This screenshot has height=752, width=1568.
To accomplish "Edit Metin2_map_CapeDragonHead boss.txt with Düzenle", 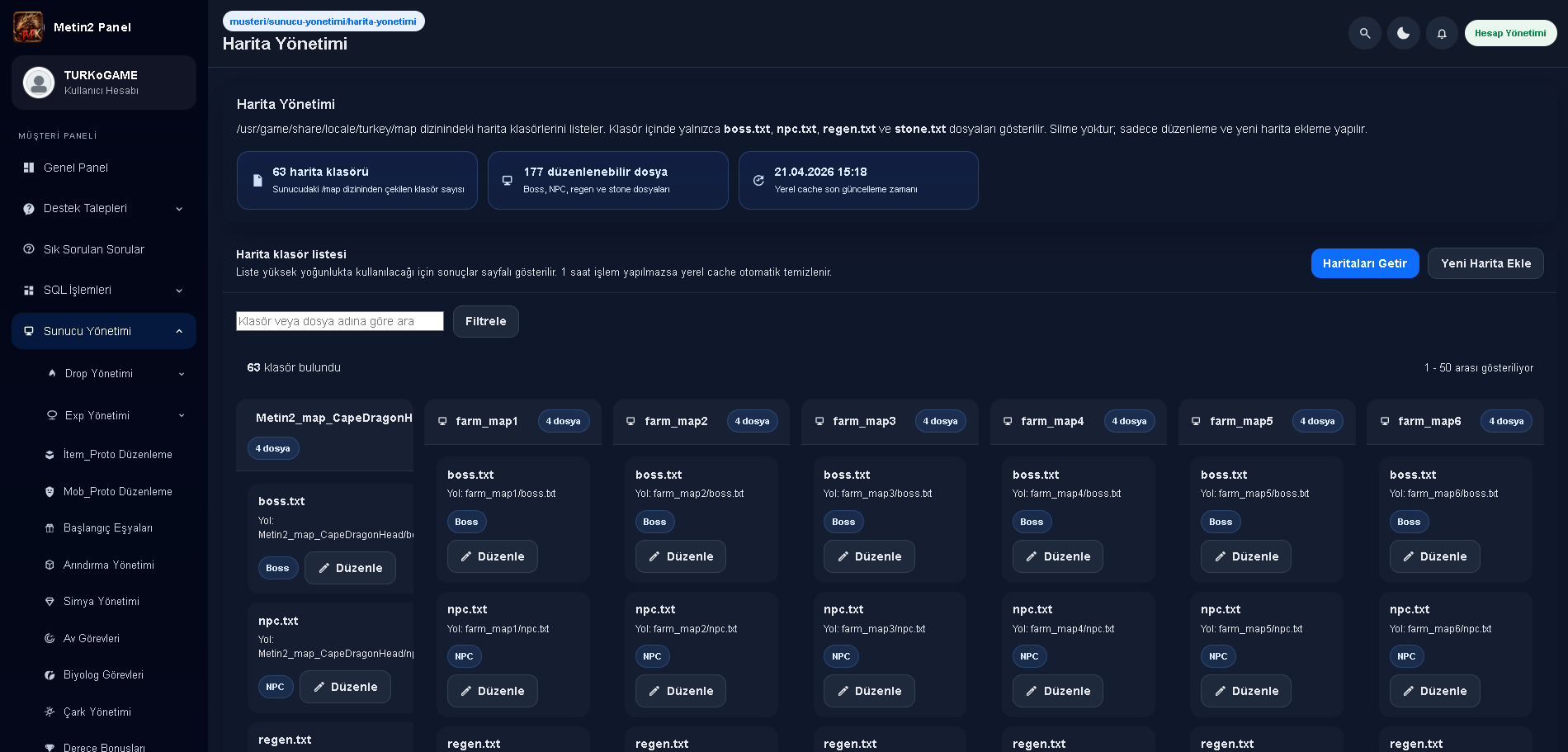I will coord(350,568).
